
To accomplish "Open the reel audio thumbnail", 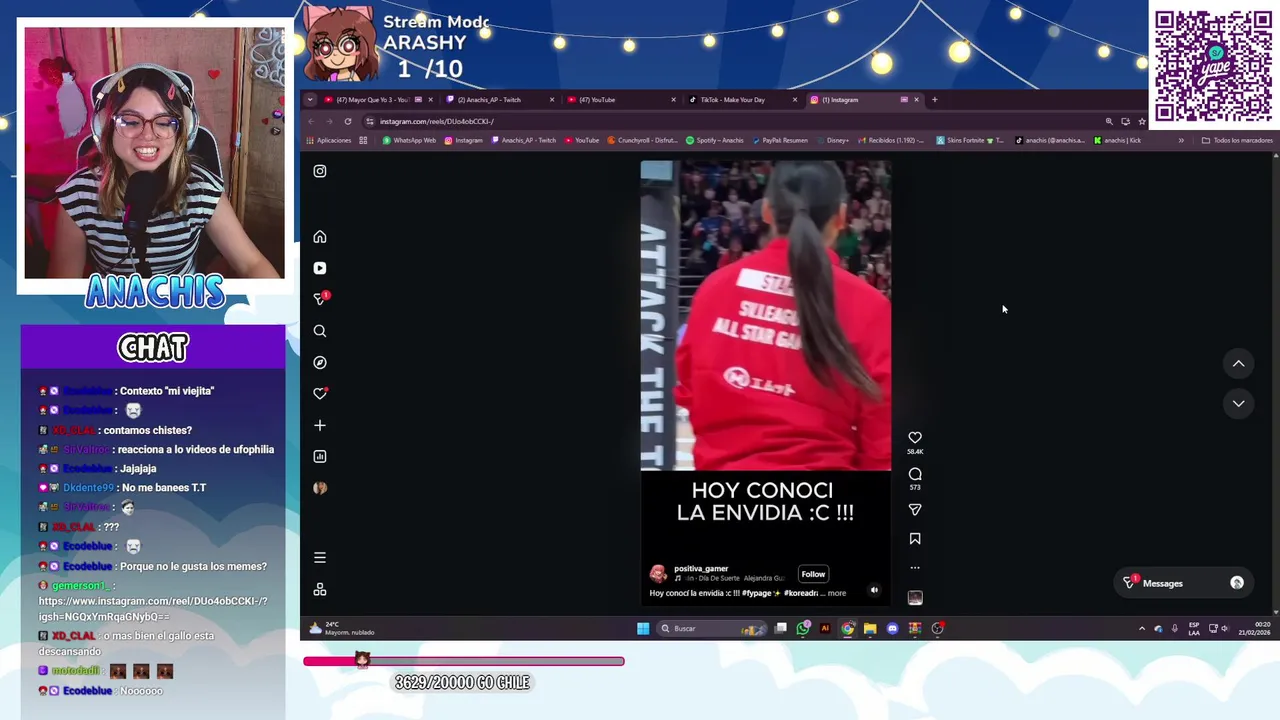I will point(915,598).
